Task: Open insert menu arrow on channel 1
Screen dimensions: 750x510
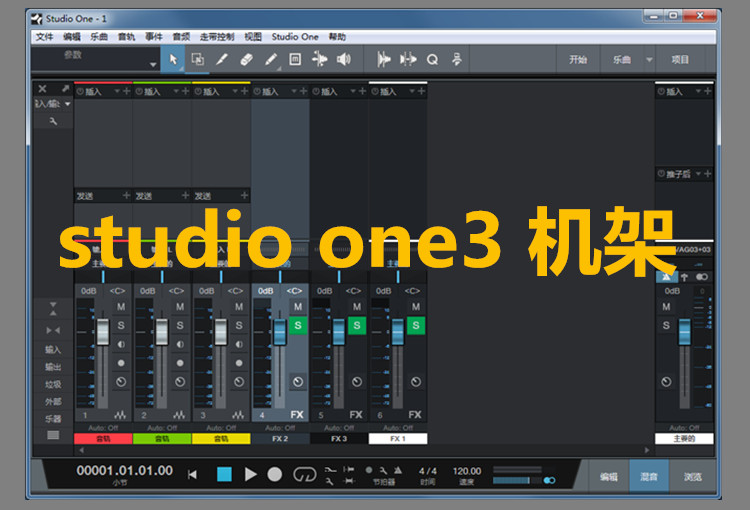Action: coord(116,91)
